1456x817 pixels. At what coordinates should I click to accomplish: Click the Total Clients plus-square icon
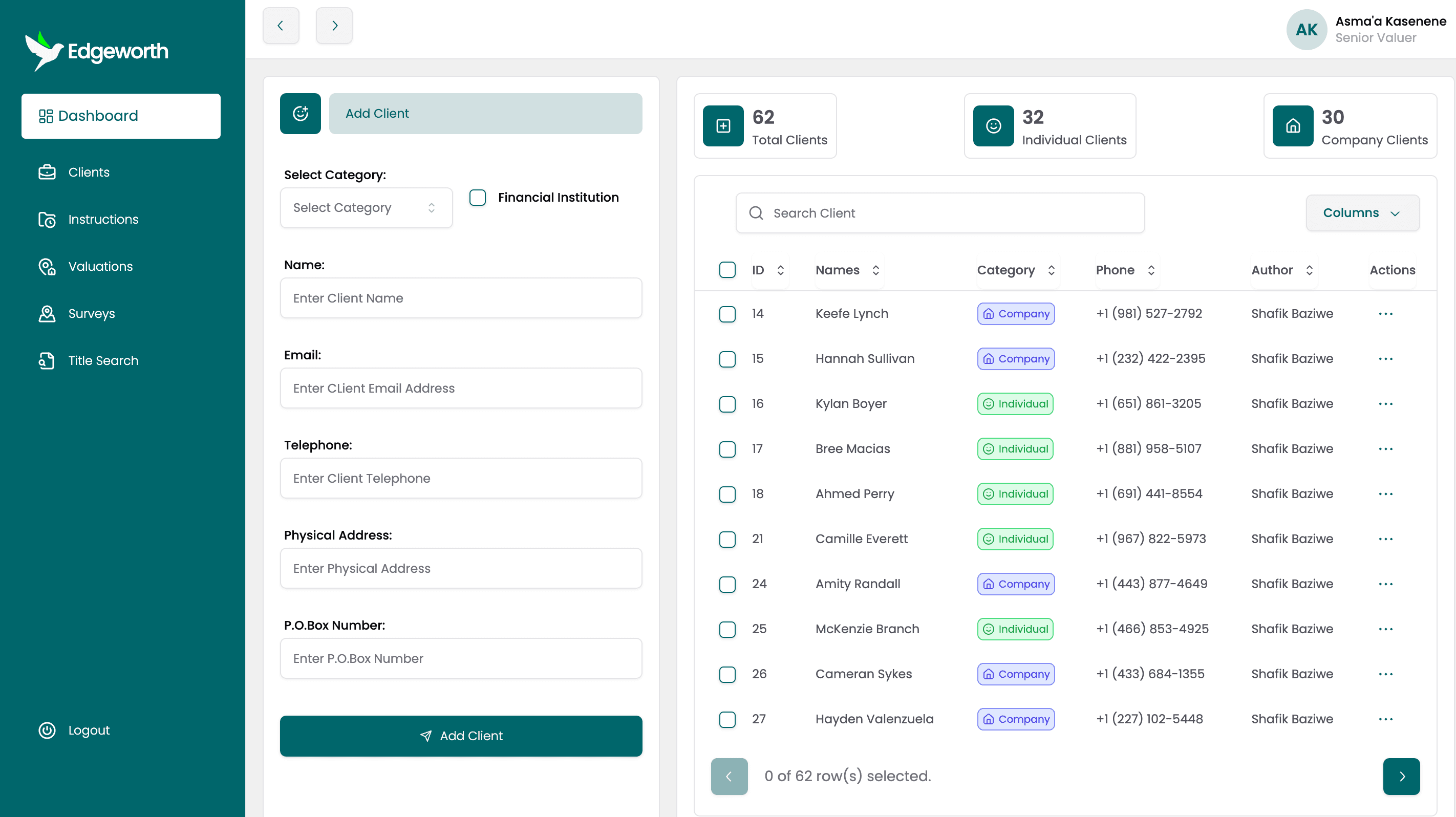coord(723,125)
